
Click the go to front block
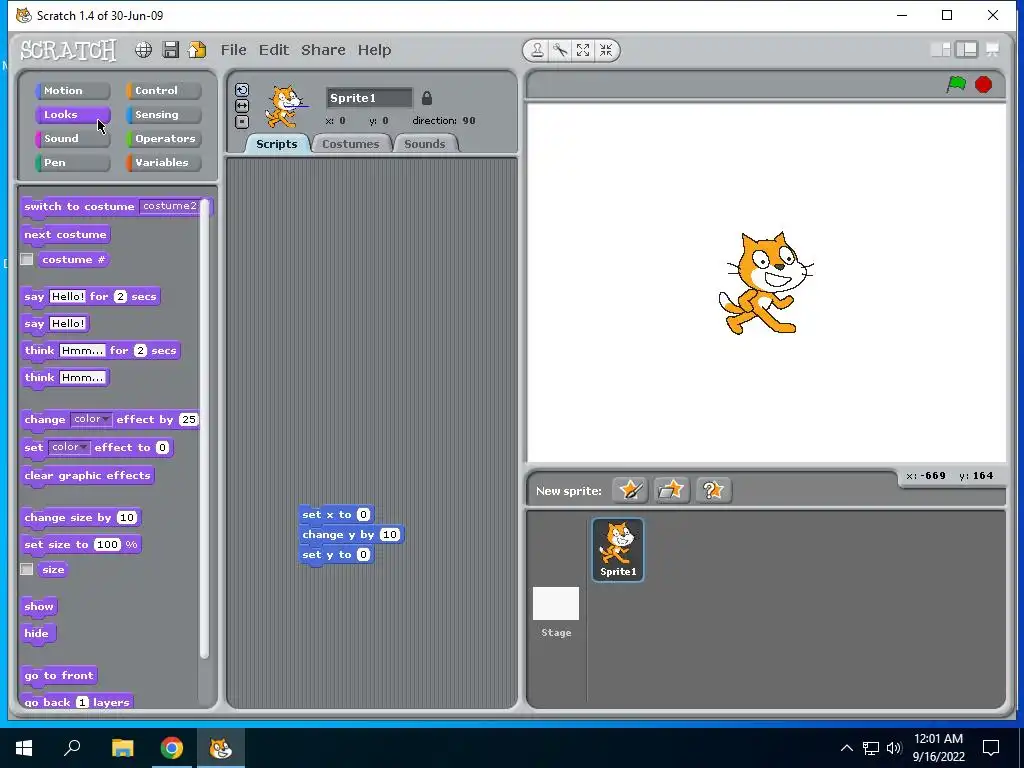click(x=59, y=676)
